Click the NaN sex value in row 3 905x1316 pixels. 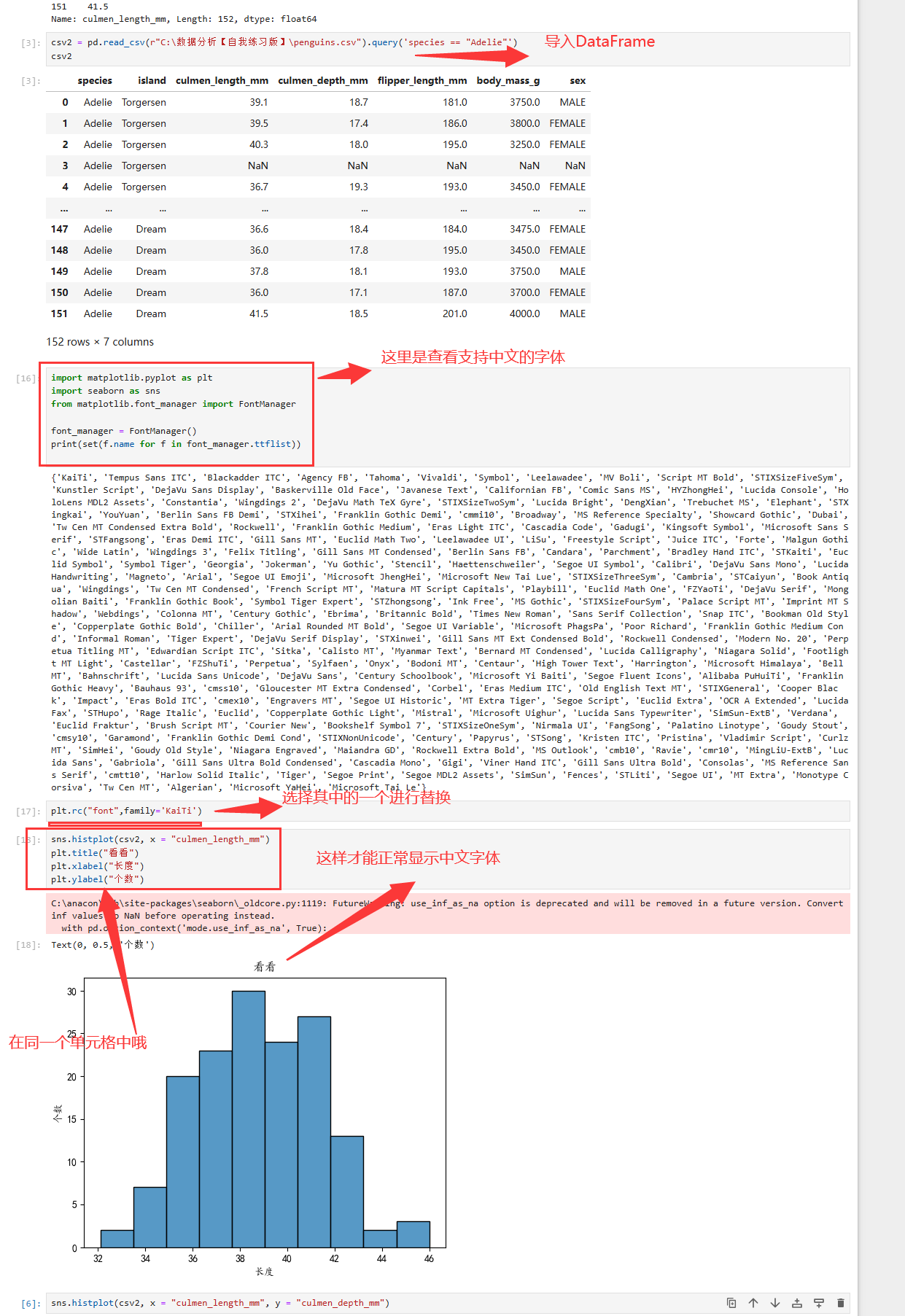point(575,166)
